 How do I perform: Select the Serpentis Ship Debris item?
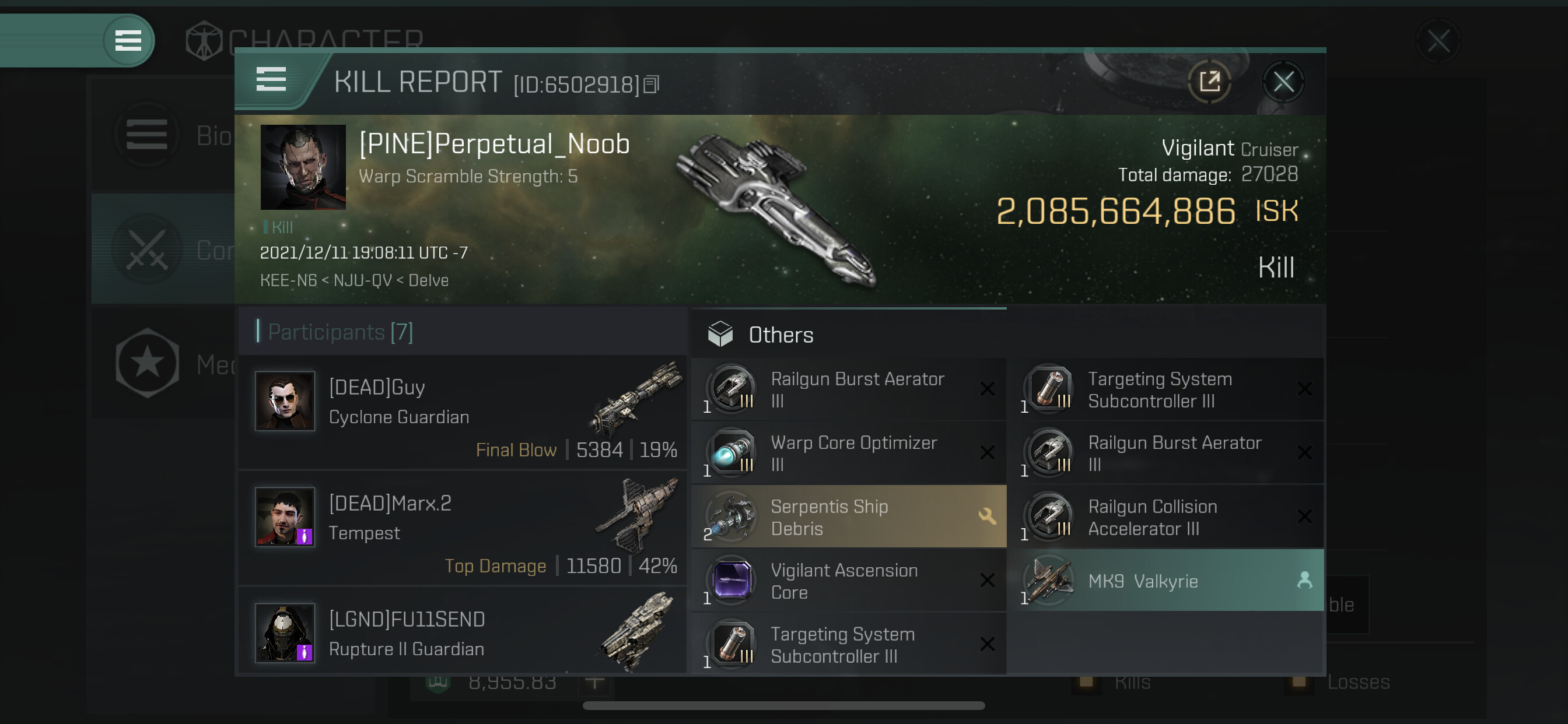coord(849,517)
